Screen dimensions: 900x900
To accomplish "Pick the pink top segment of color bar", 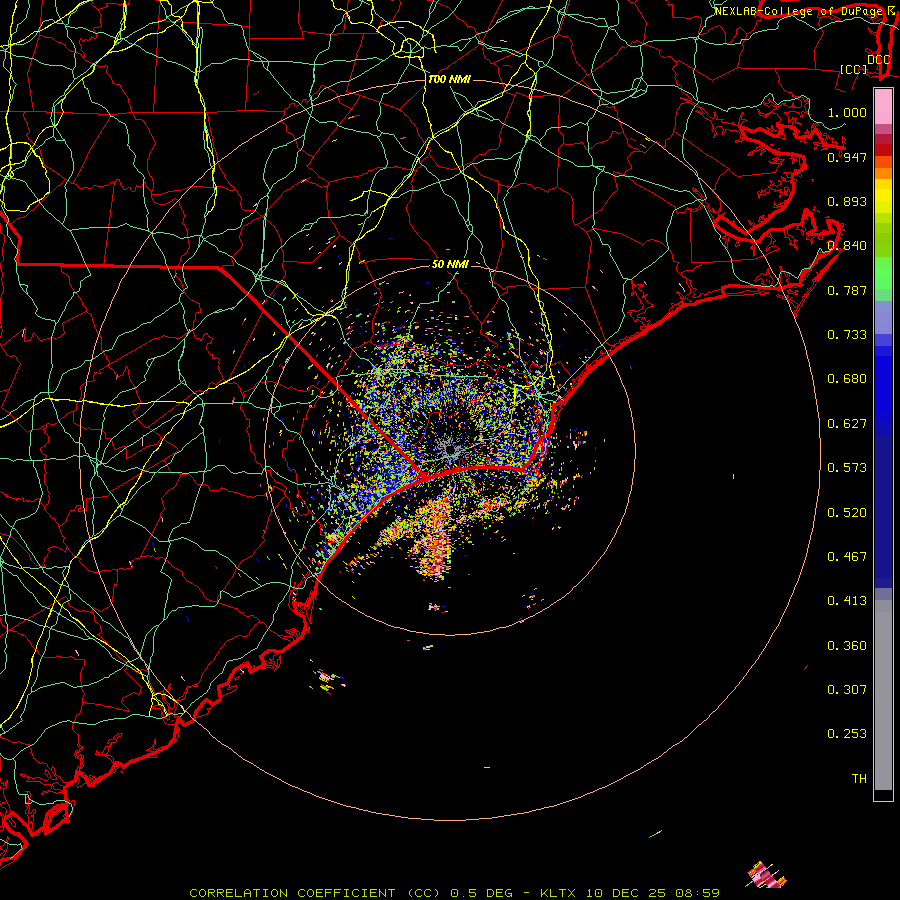I will coord(883,107).
